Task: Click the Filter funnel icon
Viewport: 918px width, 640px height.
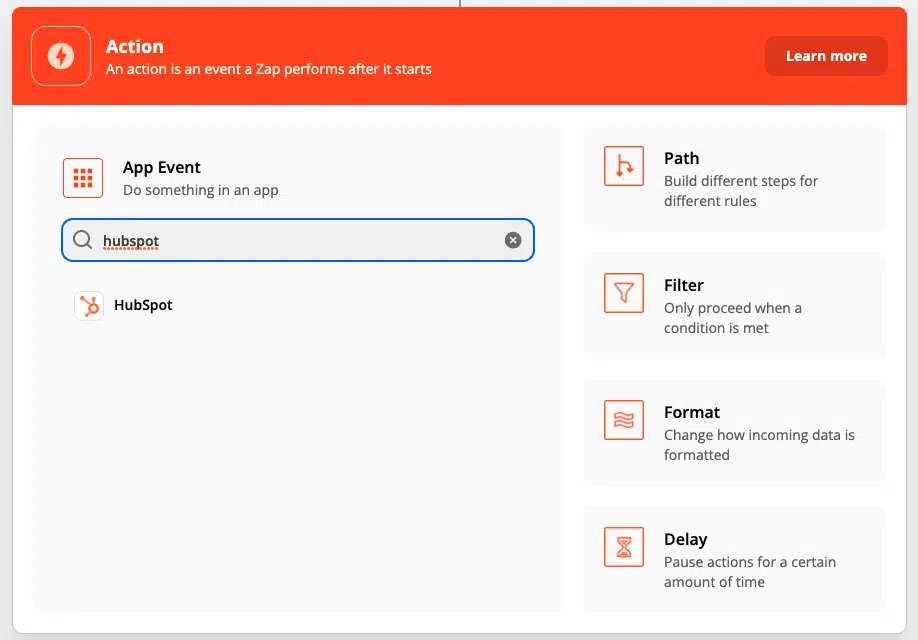Action: pyautogui.click(x=624, y=293)
